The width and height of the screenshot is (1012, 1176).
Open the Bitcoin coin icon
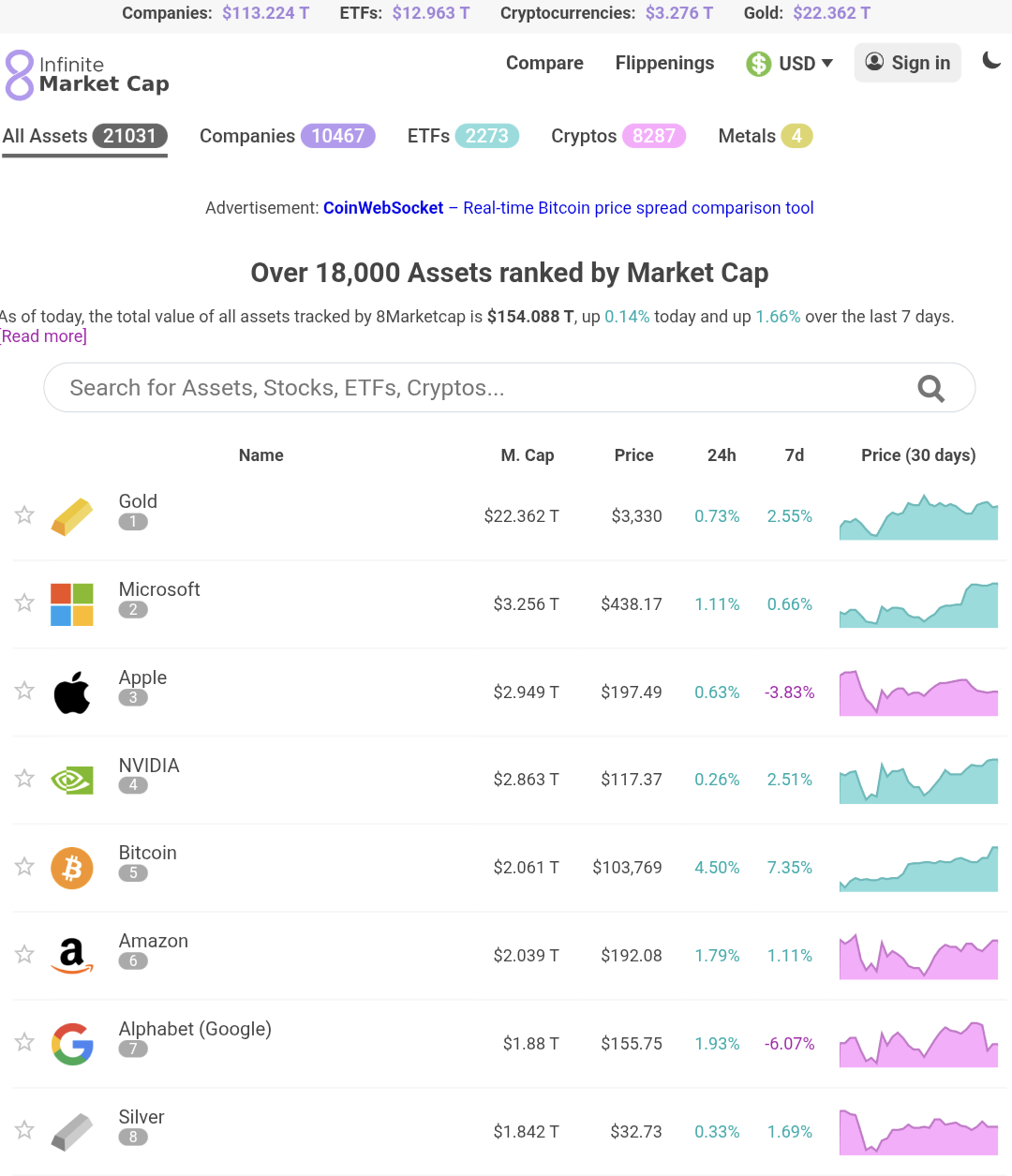[x=72, y=868]
